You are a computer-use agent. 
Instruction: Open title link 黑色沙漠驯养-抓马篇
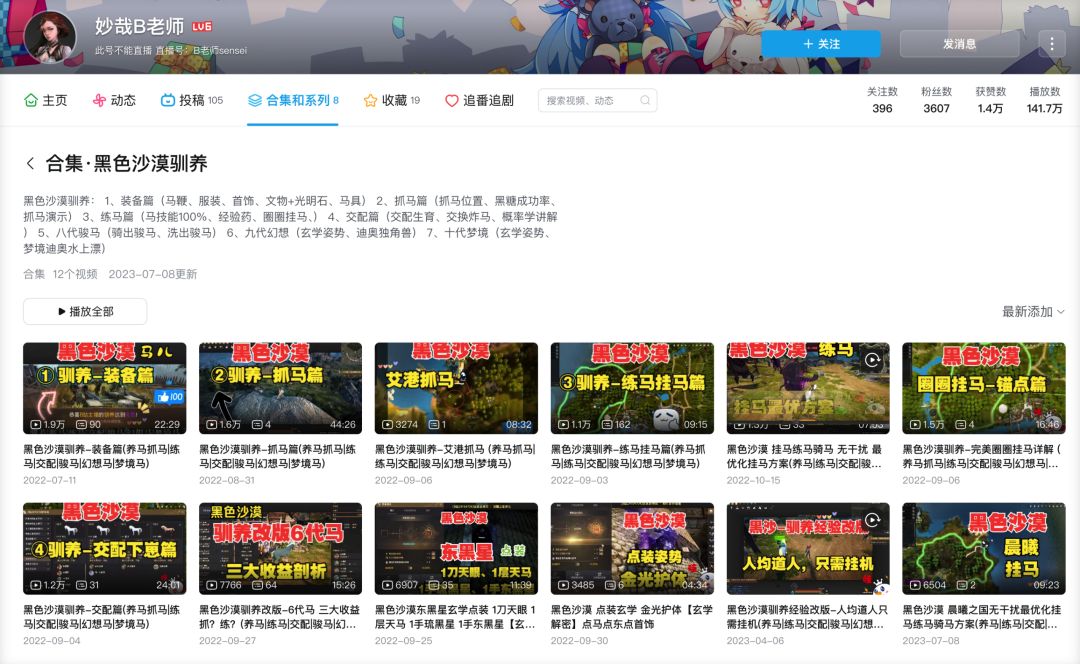click(x=278, y=456)
